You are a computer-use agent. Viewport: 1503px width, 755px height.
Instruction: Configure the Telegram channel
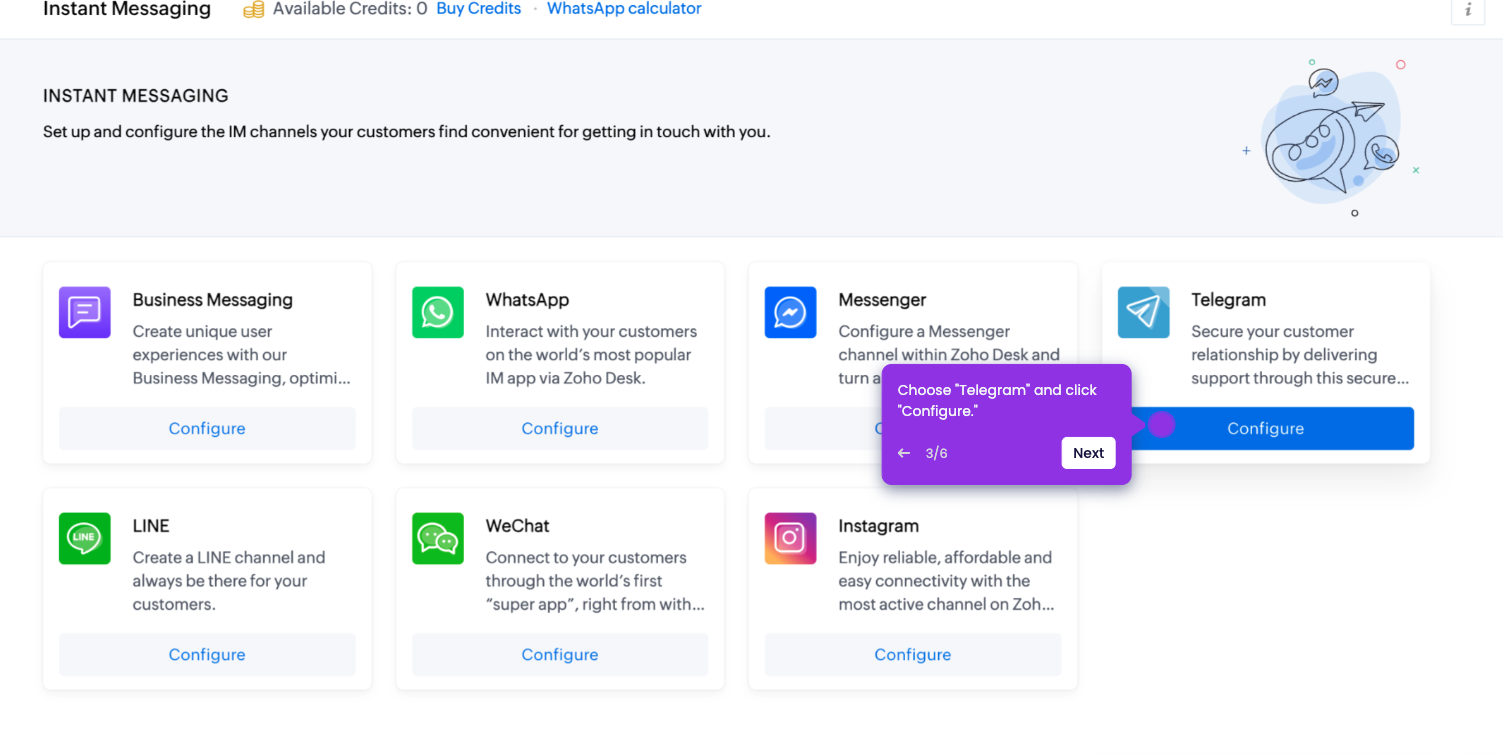[1266, 428]
